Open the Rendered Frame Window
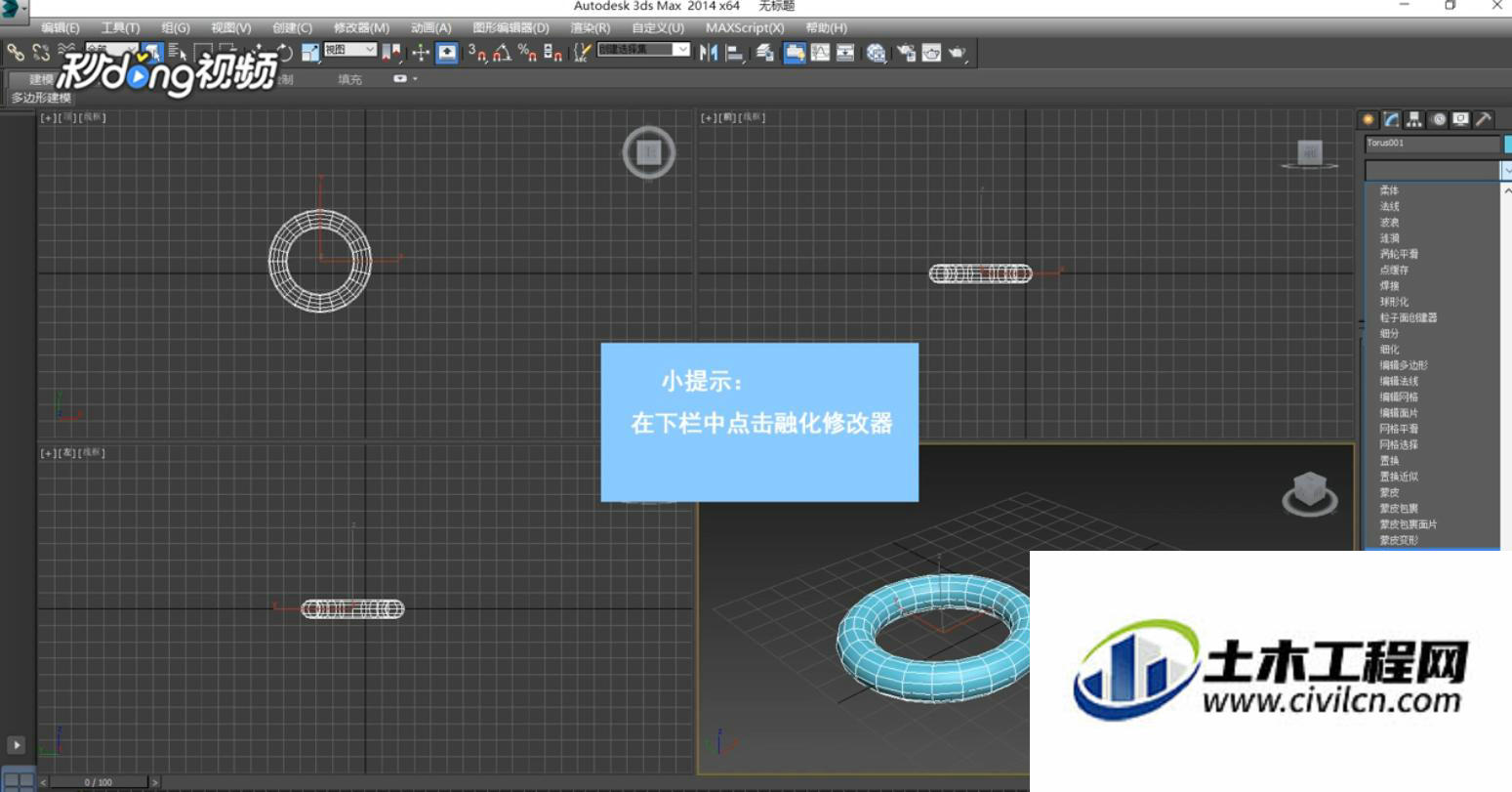The width and height of the screenshot is (1512, 792). pos(931,53)
